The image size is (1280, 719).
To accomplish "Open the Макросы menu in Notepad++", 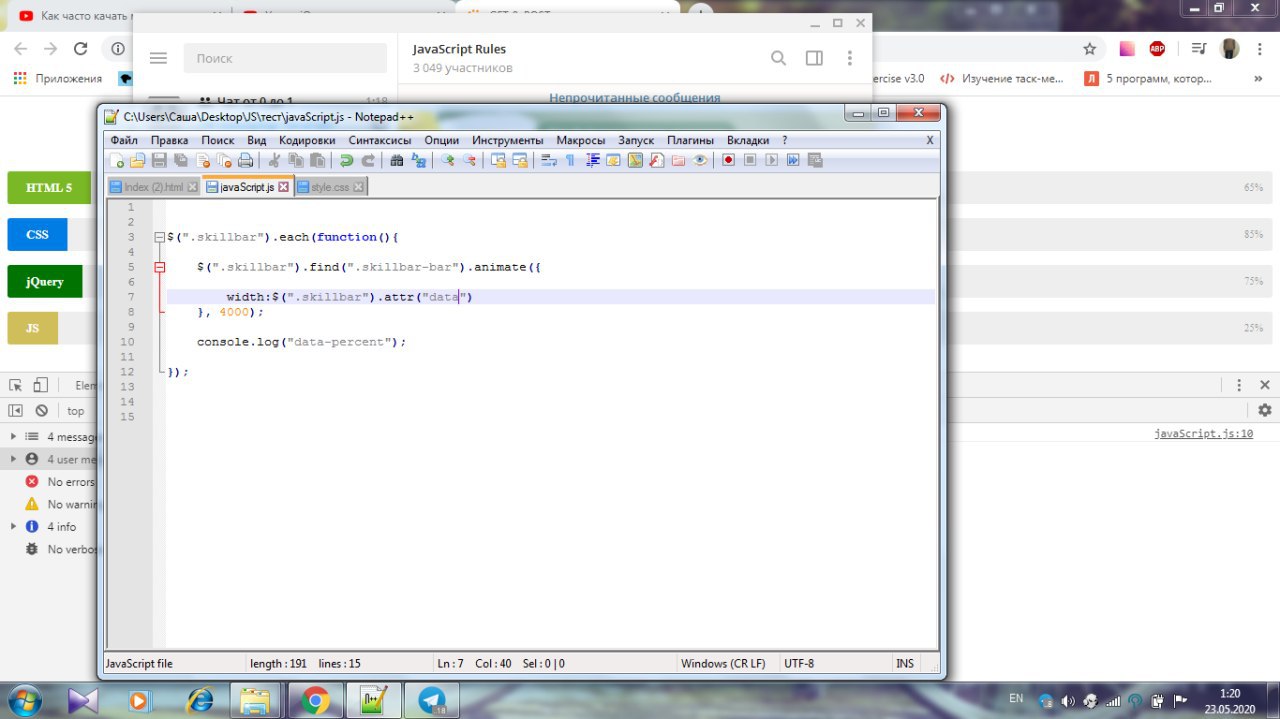I will 581,140.
